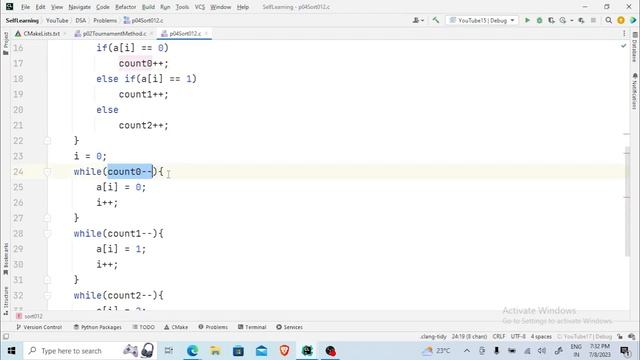Click the caret position 24:19 in status bar
The height and width of the screenshot is (360, 640).
click(x=469, y=336)
